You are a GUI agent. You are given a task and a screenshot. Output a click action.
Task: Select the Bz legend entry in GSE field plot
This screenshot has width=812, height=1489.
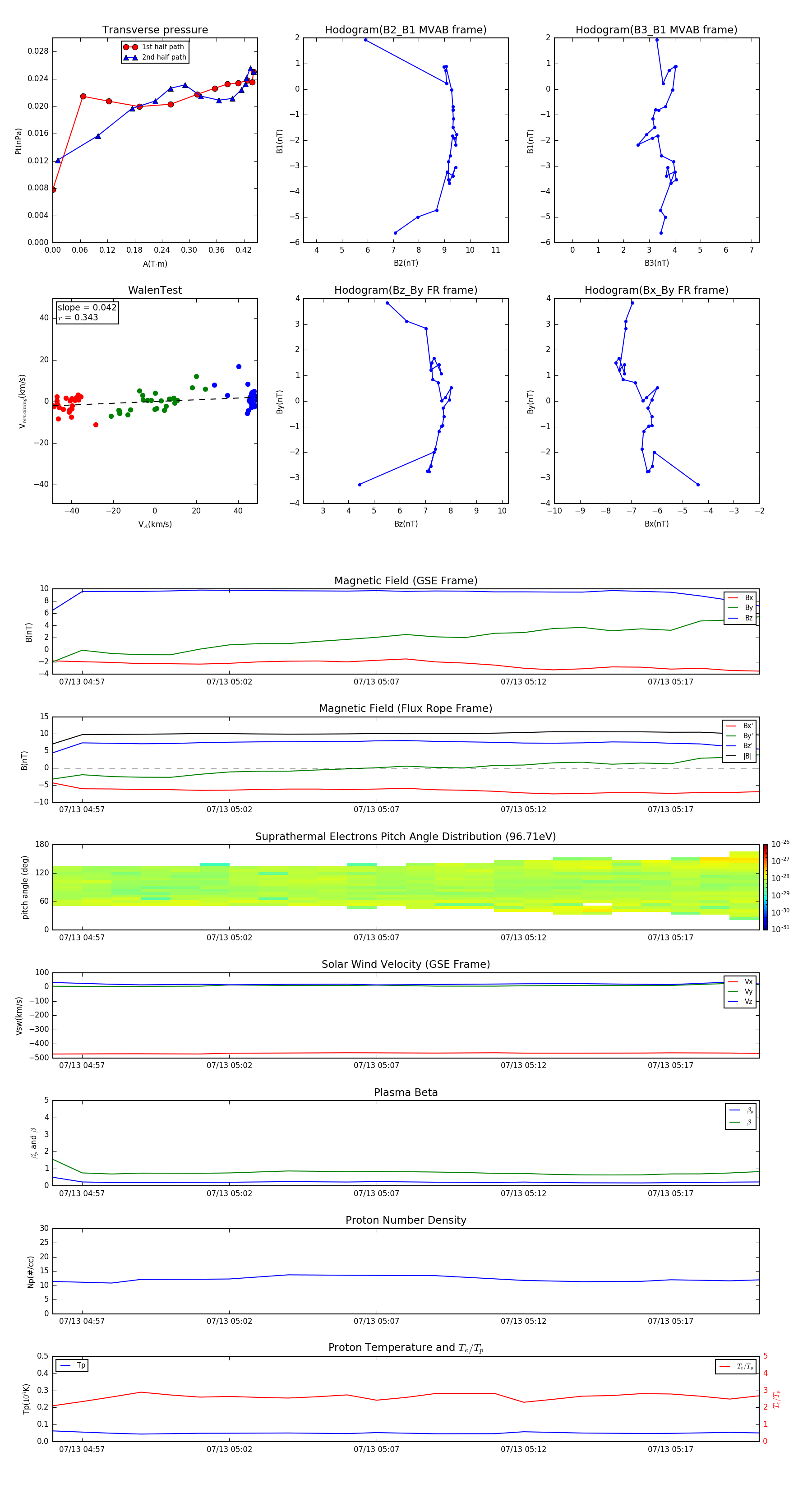point(740,618)
